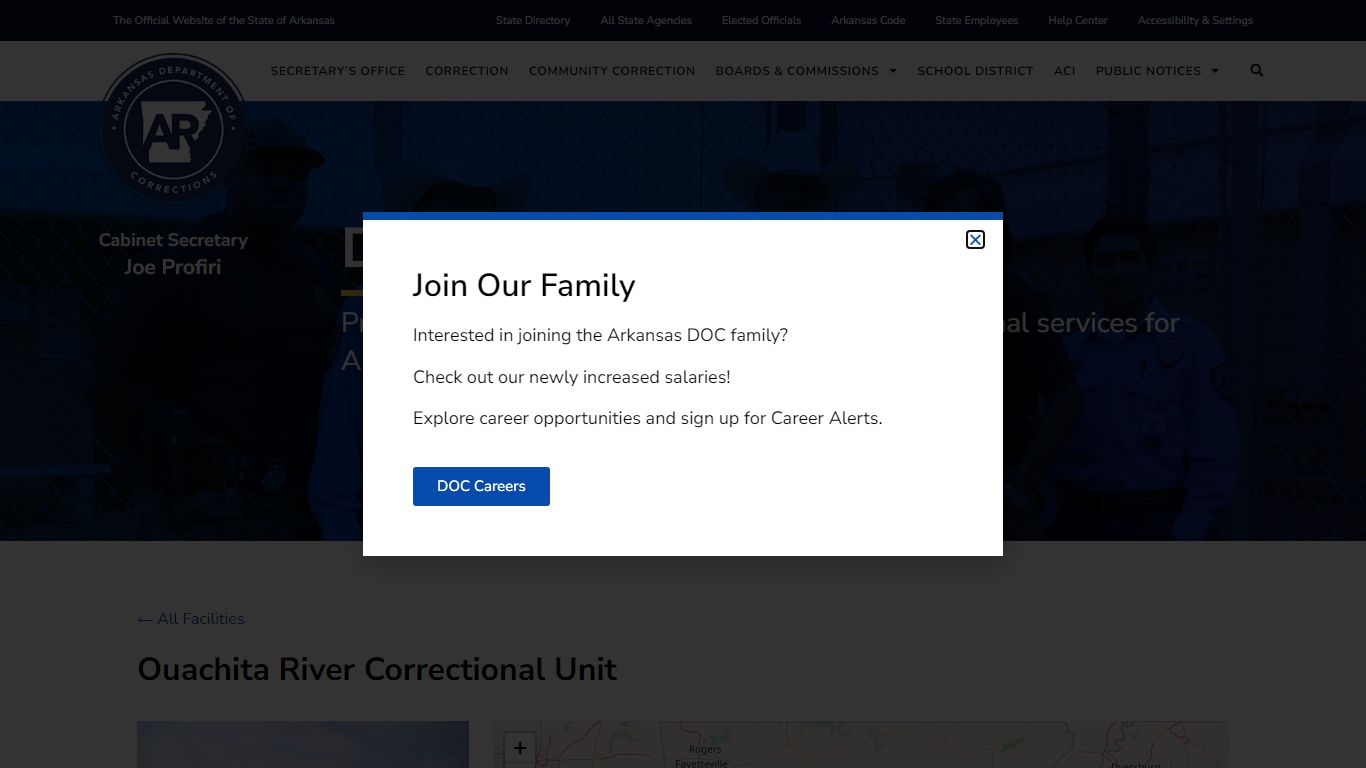Viewport: 1366px width, 768px height.
Task: Select School District in navigation
Action: 975,71
